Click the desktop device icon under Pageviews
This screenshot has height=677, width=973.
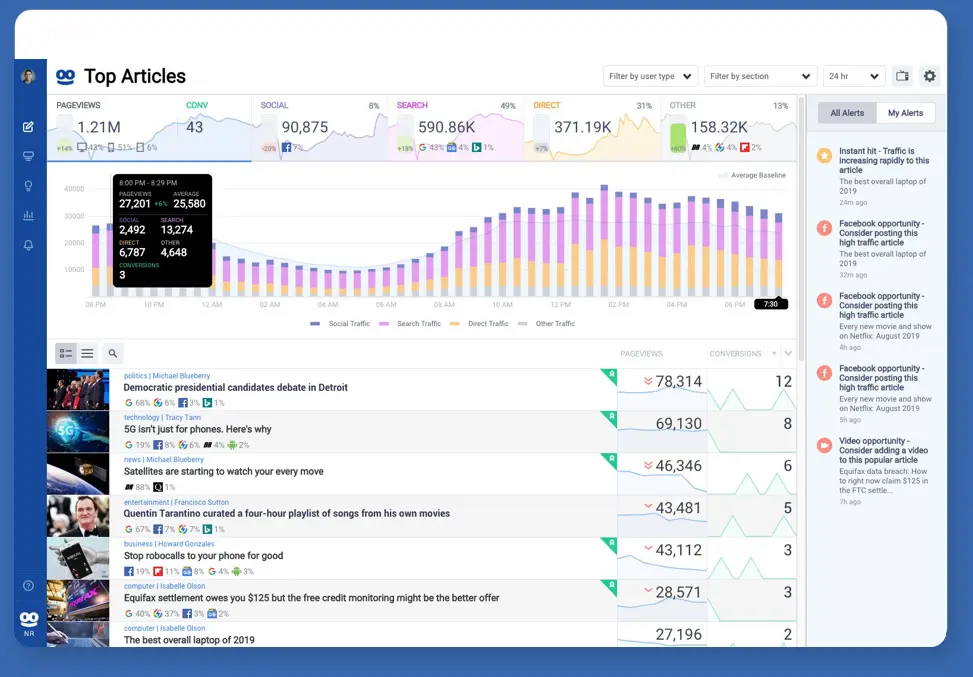82,148
